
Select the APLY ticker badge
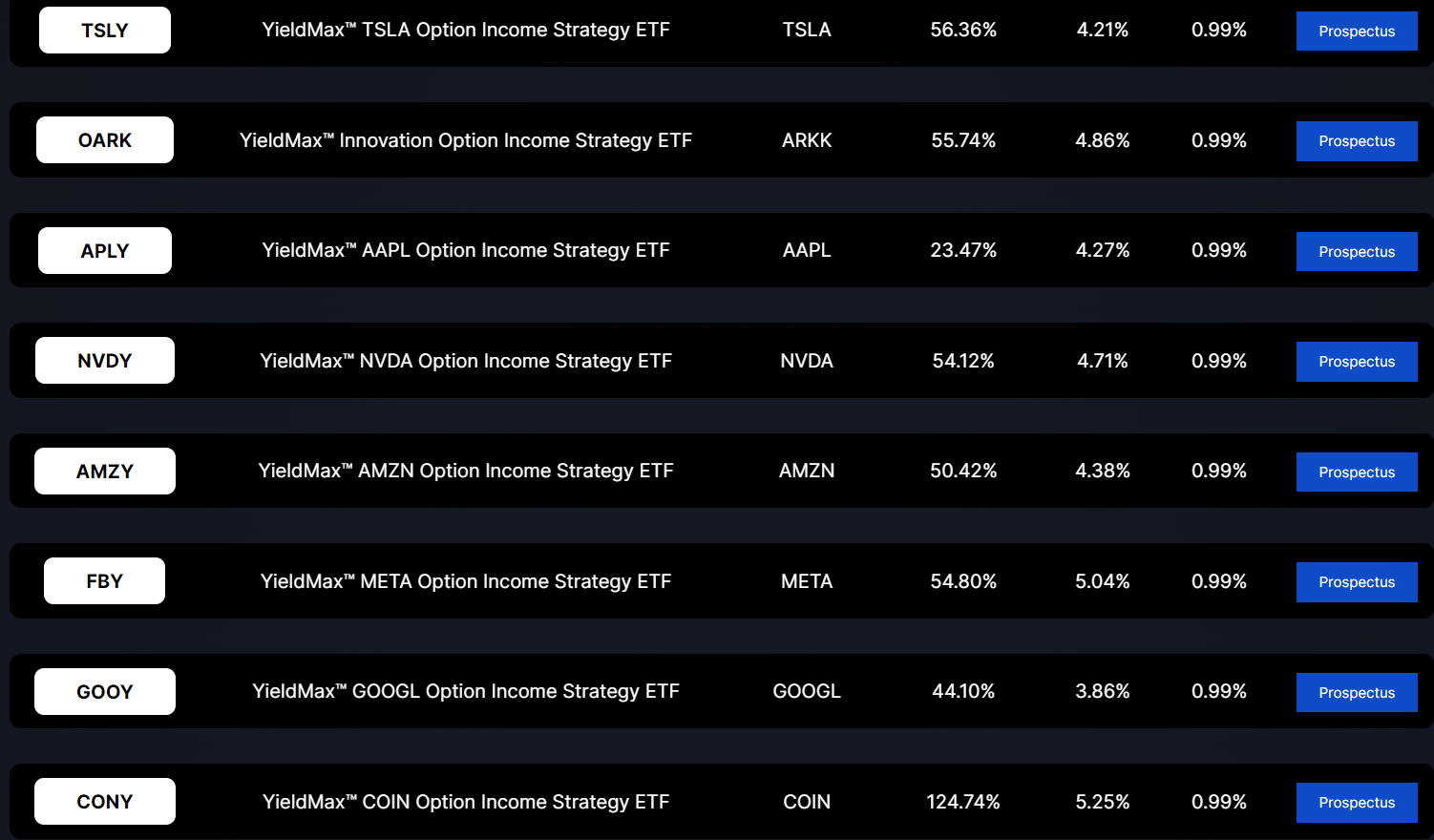click(104, 250)
